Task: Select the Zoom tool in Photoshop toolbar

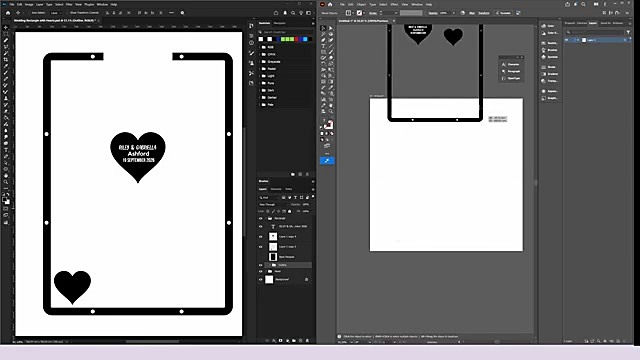Action: (x=6, y=182)
